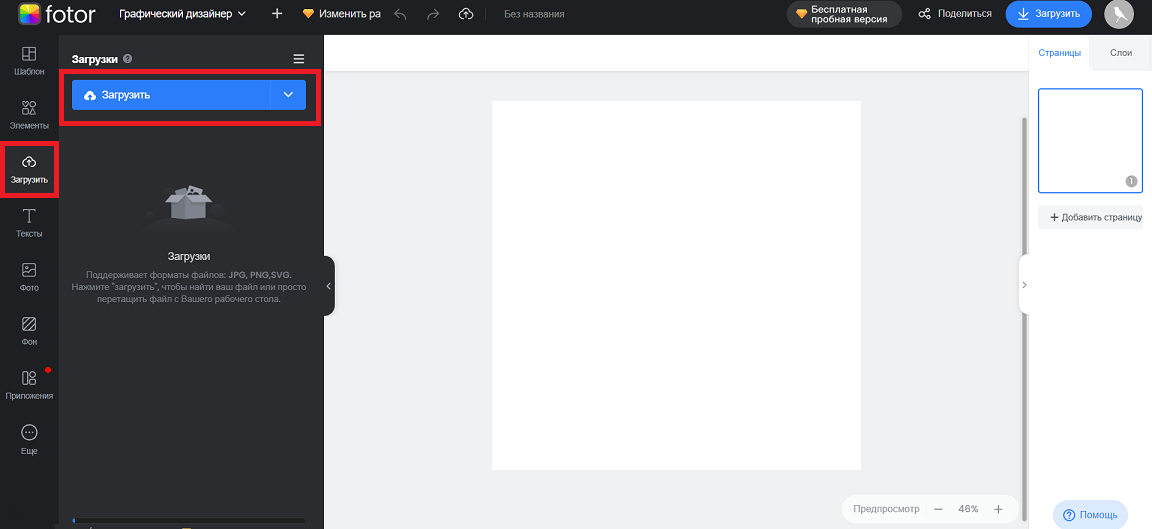Click the Fotor logo
The height and width of the screenshot is (529, 1152).
57,14
